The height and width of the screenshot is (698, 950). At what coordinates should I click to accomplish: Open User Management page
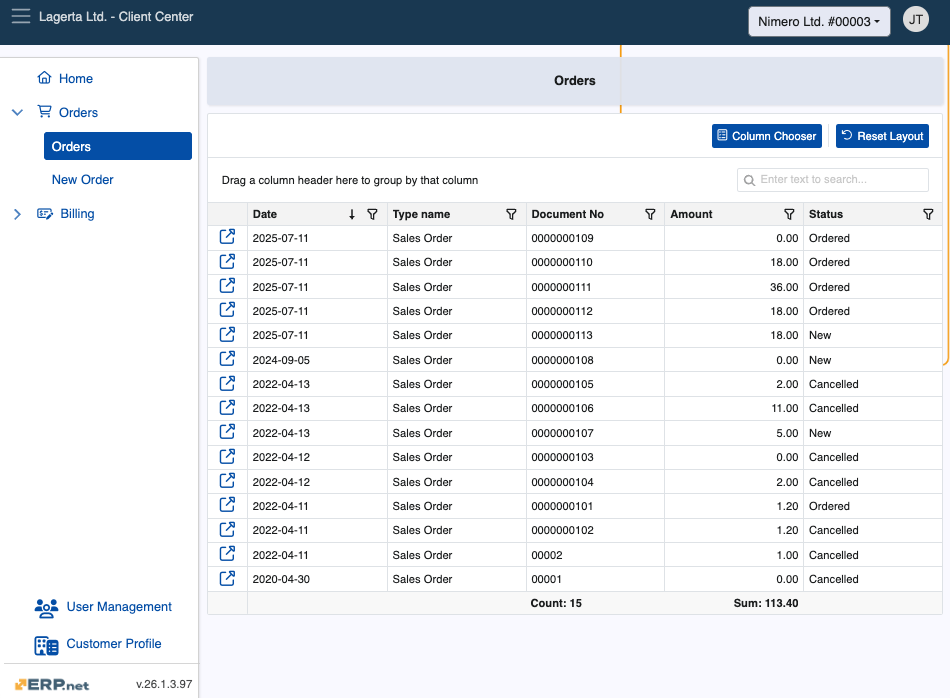118,607
